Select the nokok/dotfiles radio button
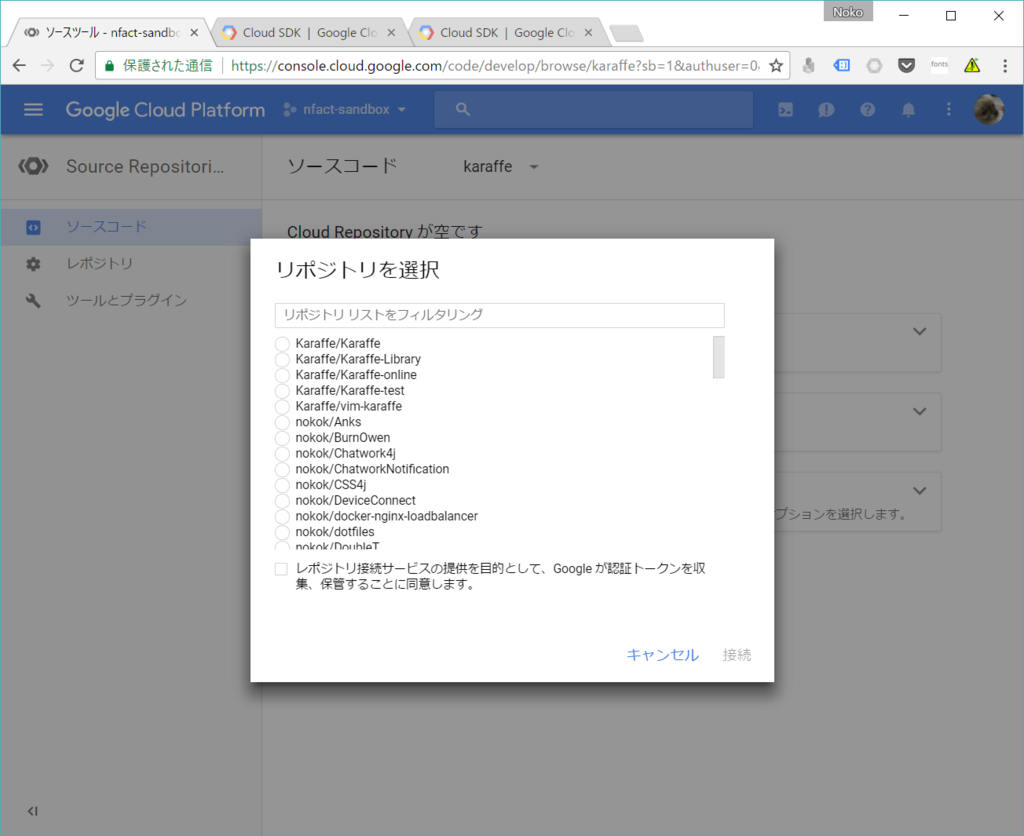1024x836 pixels. pyautogui.click(x=282, y=532)
